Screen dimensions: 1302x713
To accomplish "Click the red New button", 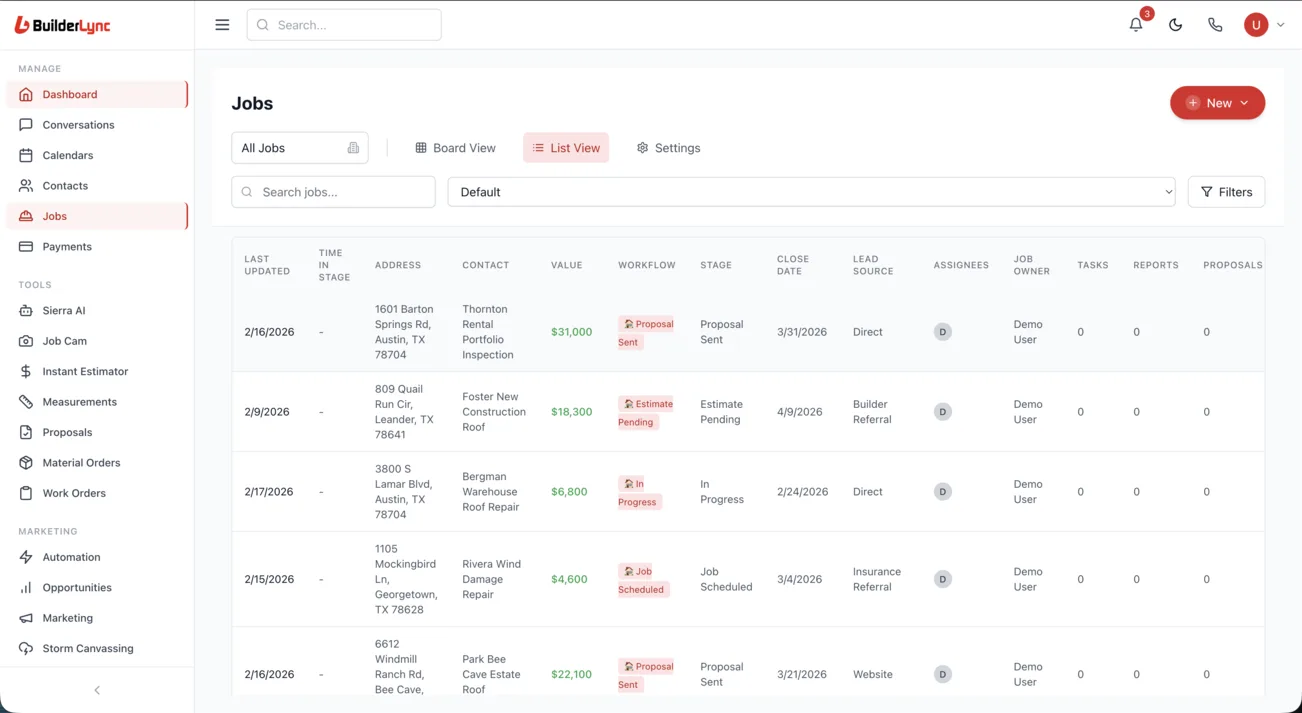I will click(1217, 103).
